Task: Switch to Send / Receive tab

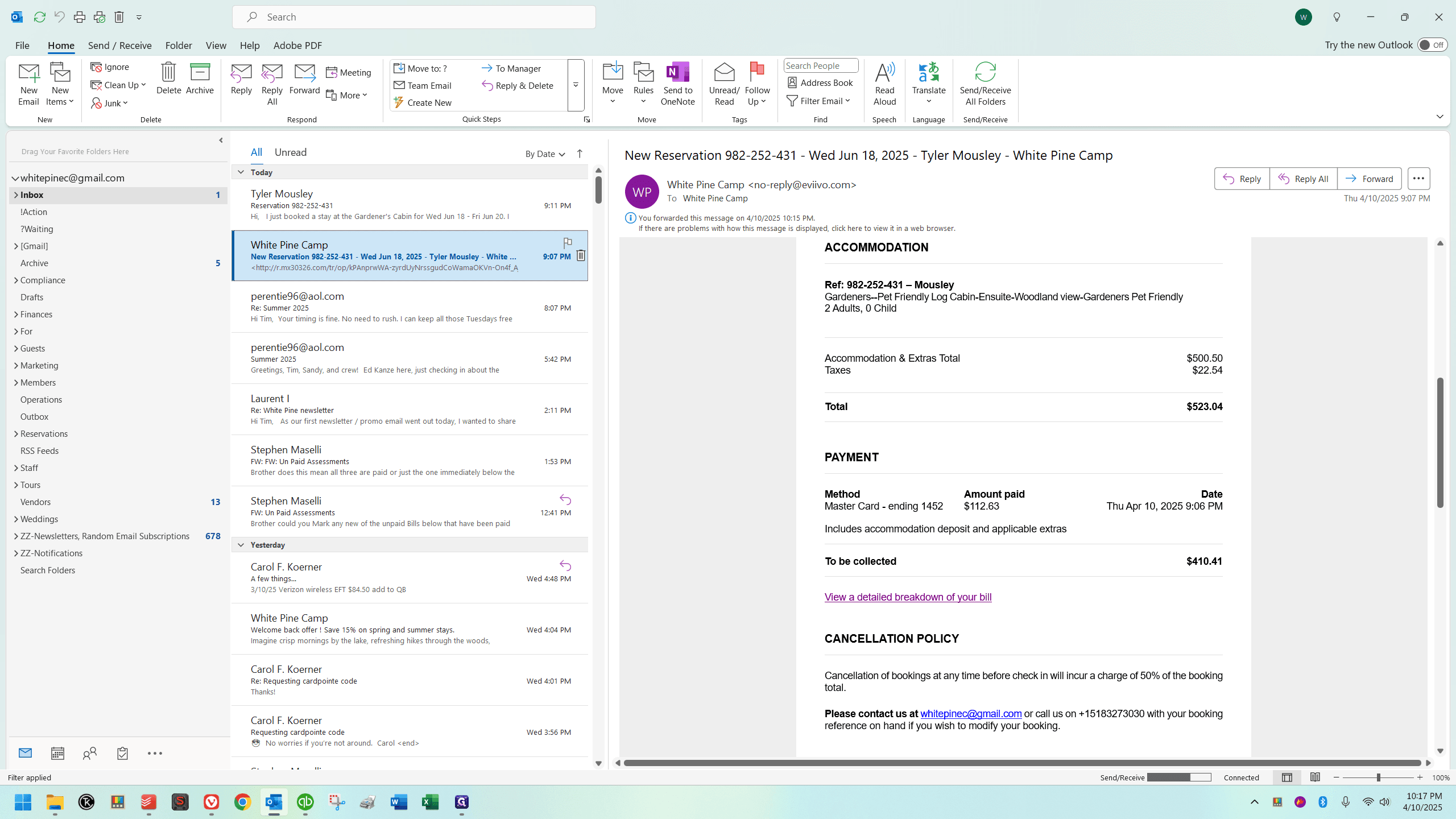Action: [119, 45]
